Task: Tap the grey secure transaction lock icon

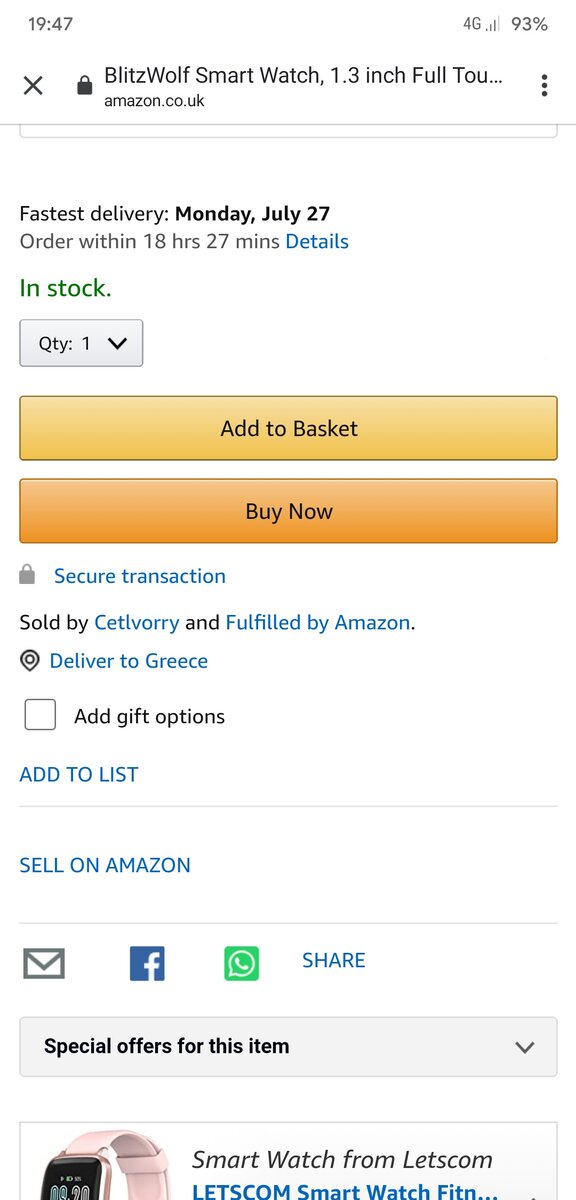Action: [x=28, y=575]
